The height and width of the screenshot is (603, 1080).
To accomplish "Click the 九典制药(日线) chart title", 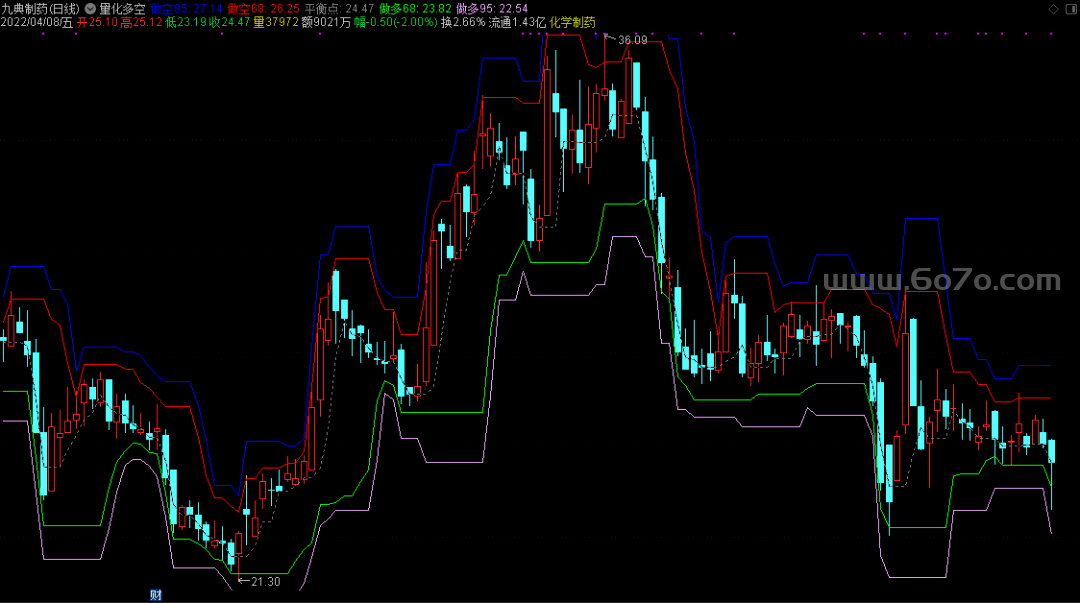I will click(x=41, y=9).
